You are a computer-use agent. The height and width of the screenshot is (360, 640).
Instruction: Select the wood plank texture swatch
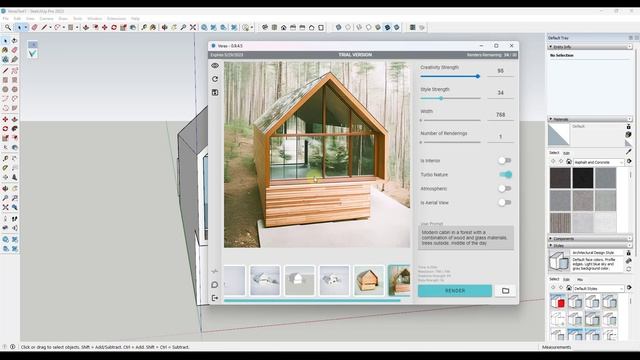pos(560,222)
